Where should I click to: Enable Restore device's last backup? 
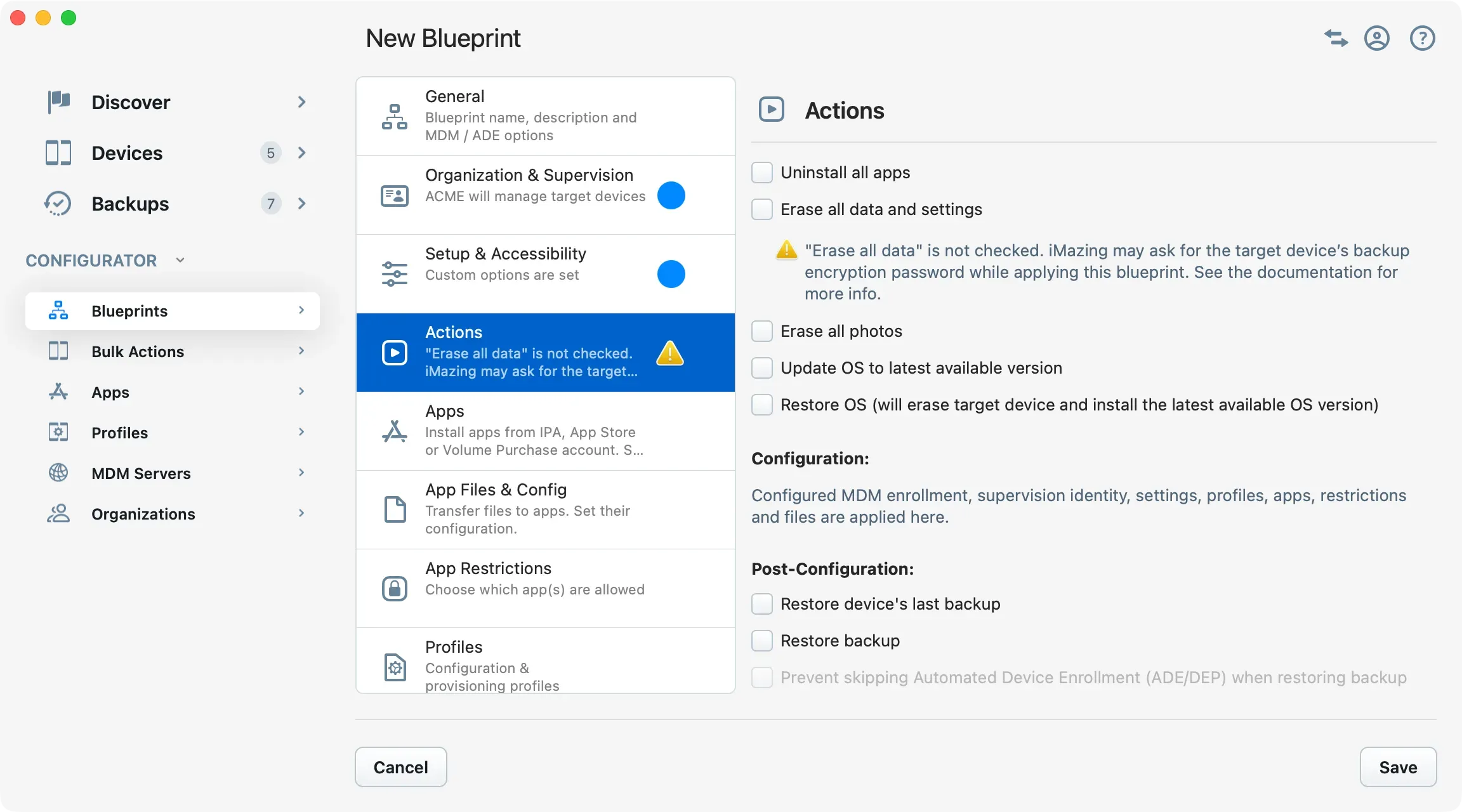pyautogui.click(x=762, y=604)
